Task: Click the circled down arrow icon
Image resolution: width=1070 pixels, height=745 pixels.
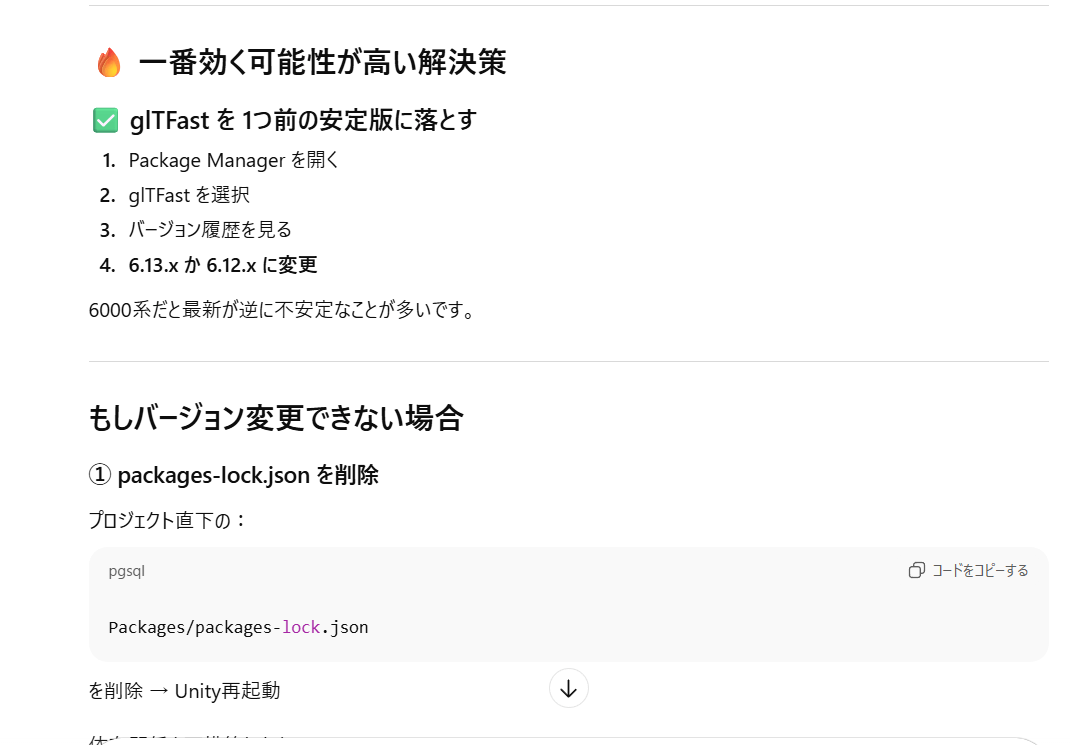Action: point(568,688)
